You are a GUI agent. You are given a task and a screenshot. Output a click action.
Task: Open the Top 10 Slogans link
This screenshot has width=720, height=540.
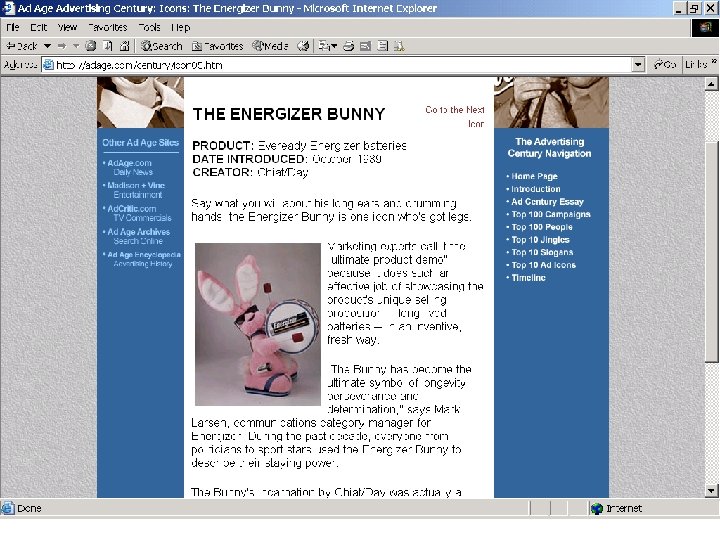(x=542, y=253)
